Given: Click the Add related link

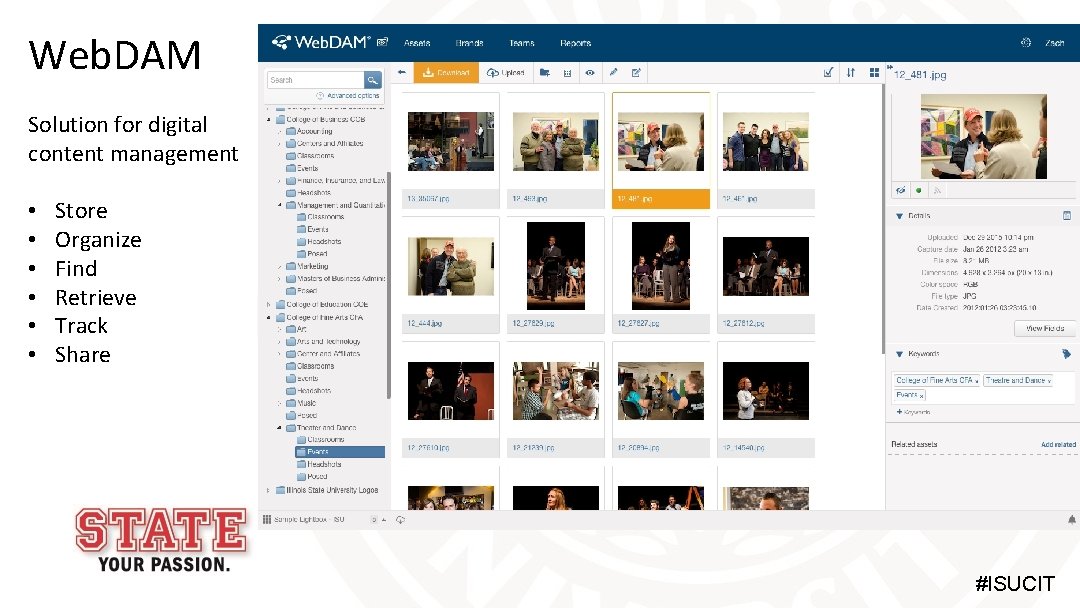Looking at the screenshot, I should pyautogui.click(x=1058, y=445).
